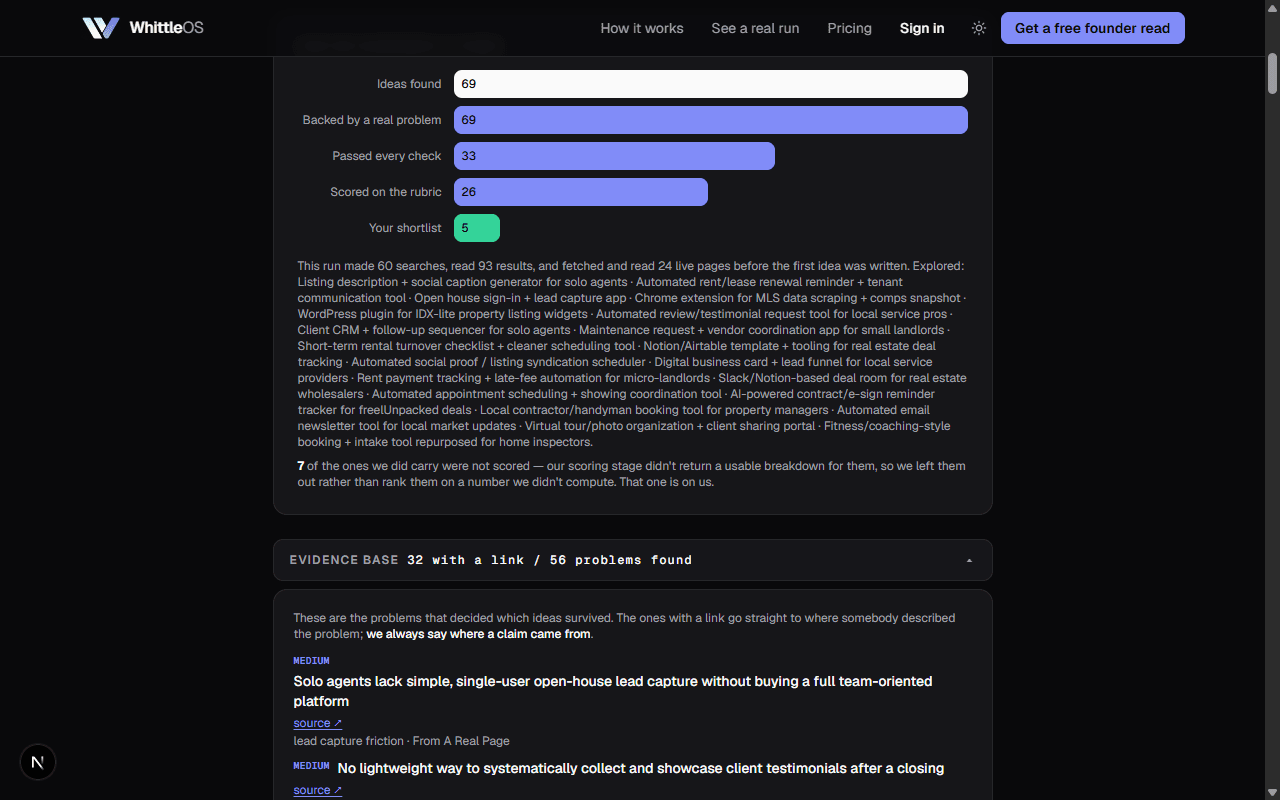Open source link for open-house lead capture problem

(x=318, y=723)
